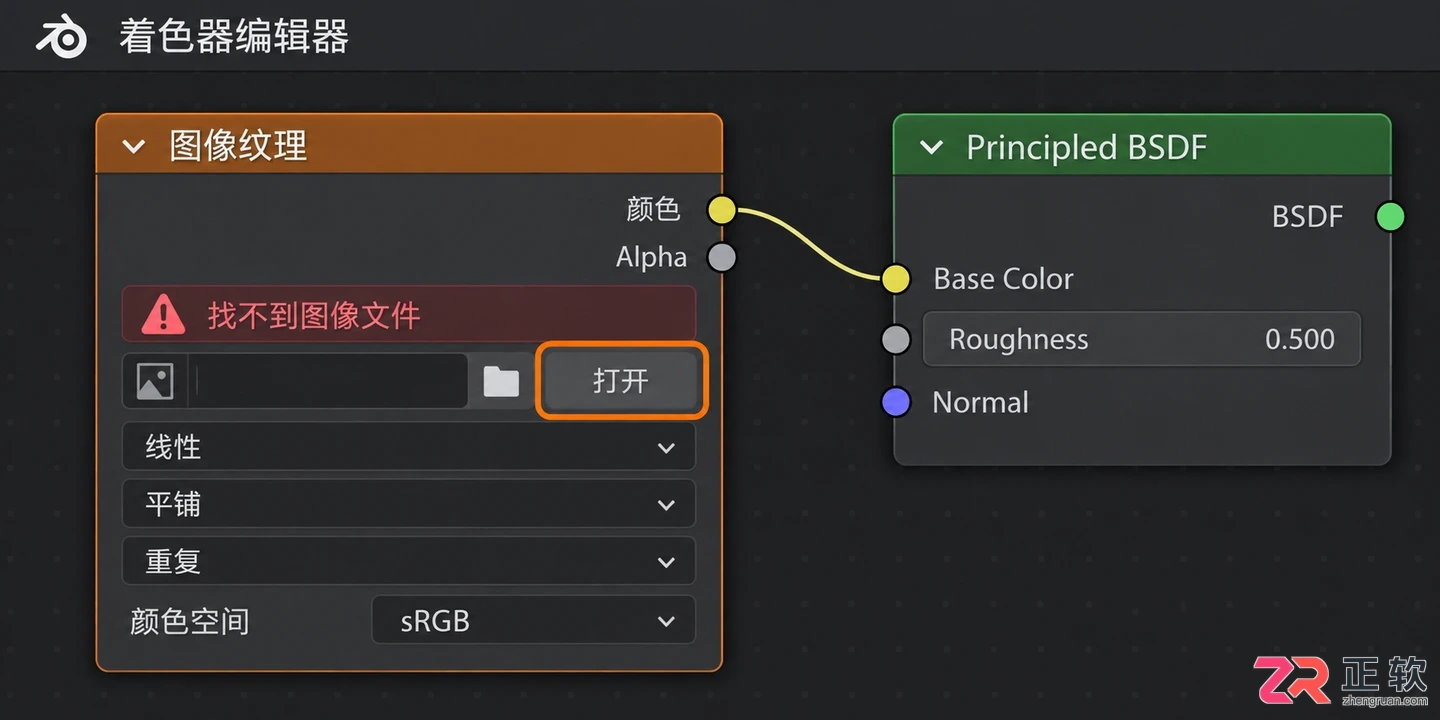Open the 重复 extension dropdown
Viewport: 1440px width, 720px height.
click(408, 561)
